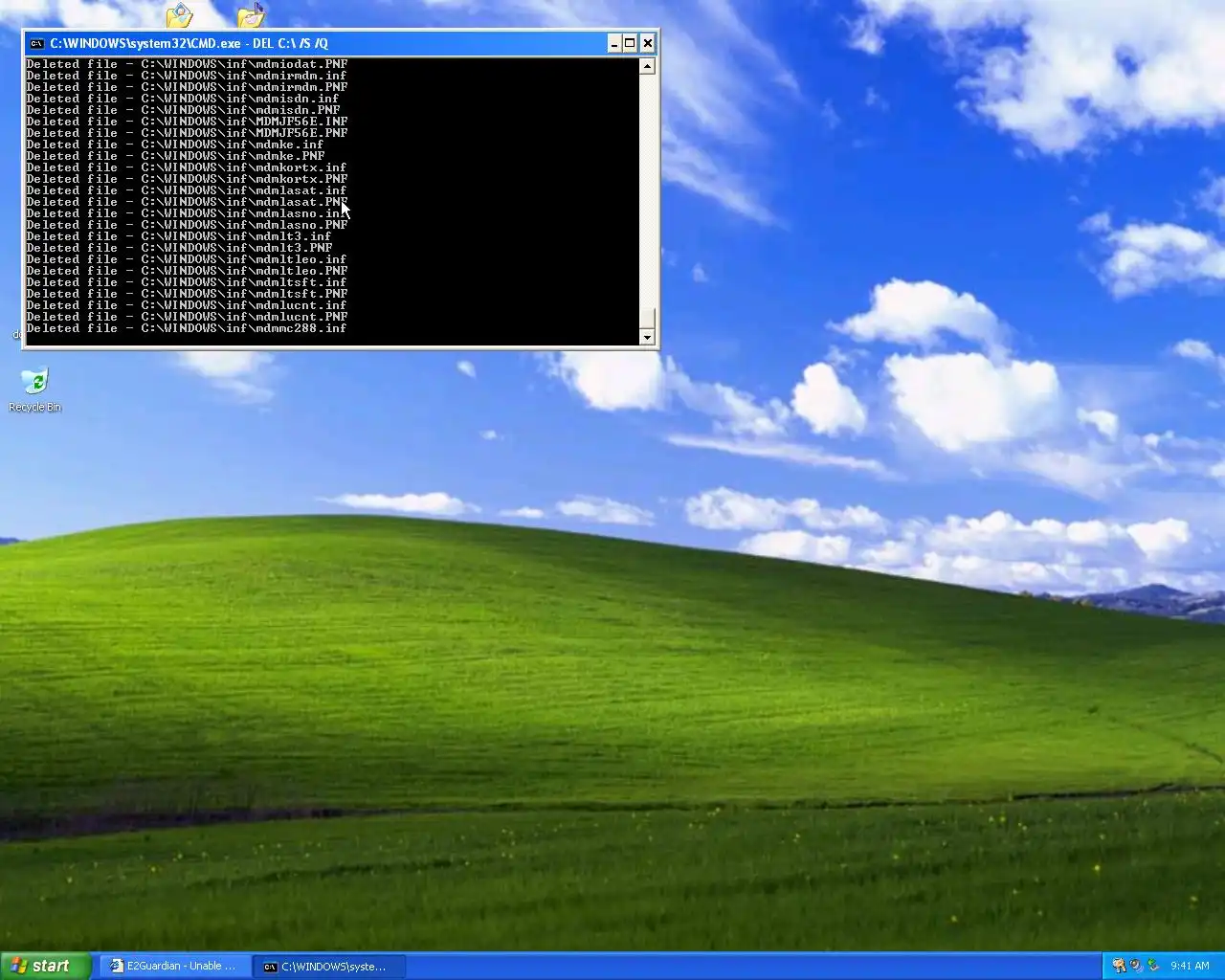The image size is (1225, 980).
Task: Click the line ending mdmlt3.PNF
Action: point(179,248)
